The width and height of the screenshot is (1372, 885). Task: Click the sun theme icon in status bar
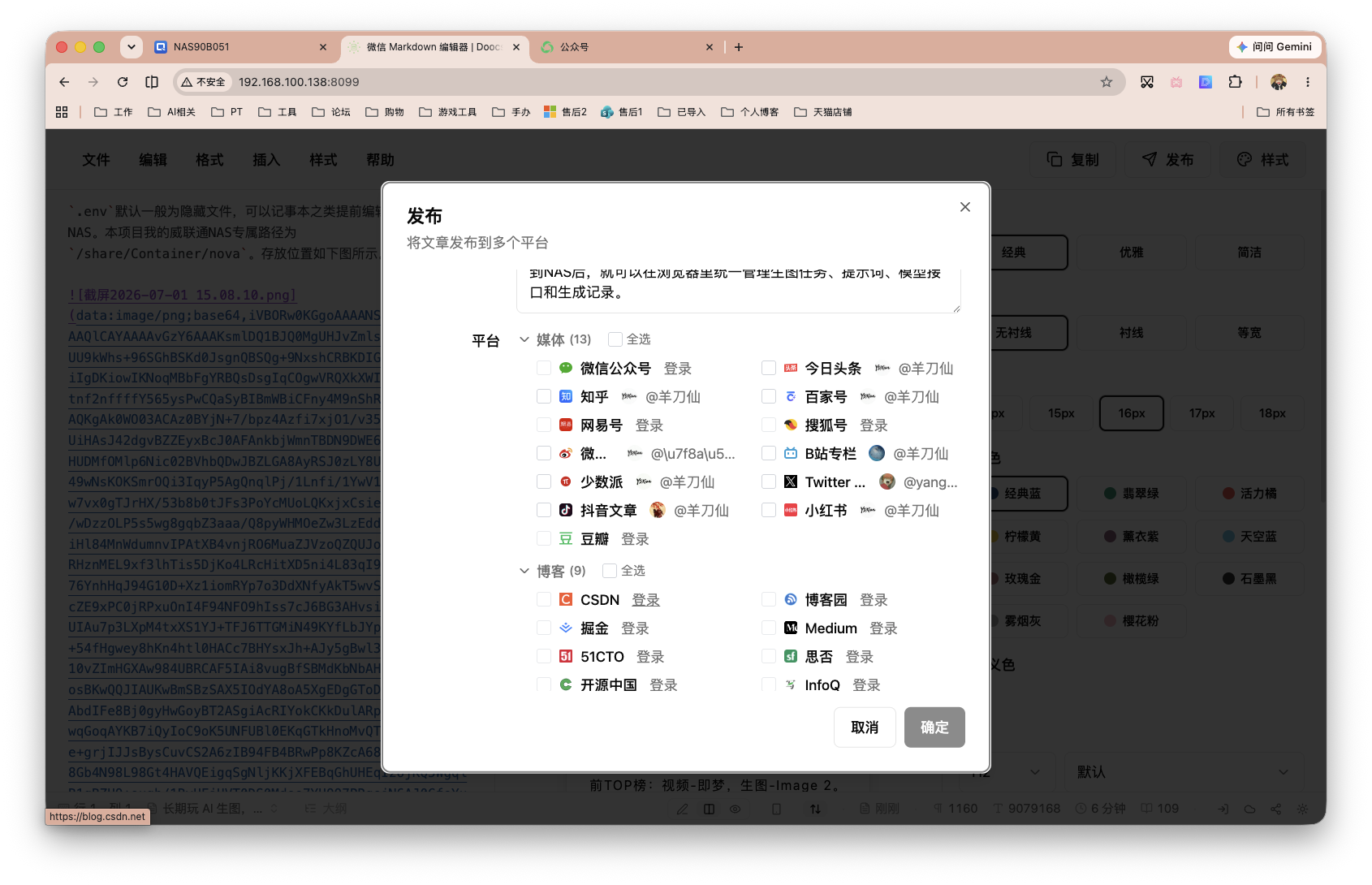(1302, 809)
